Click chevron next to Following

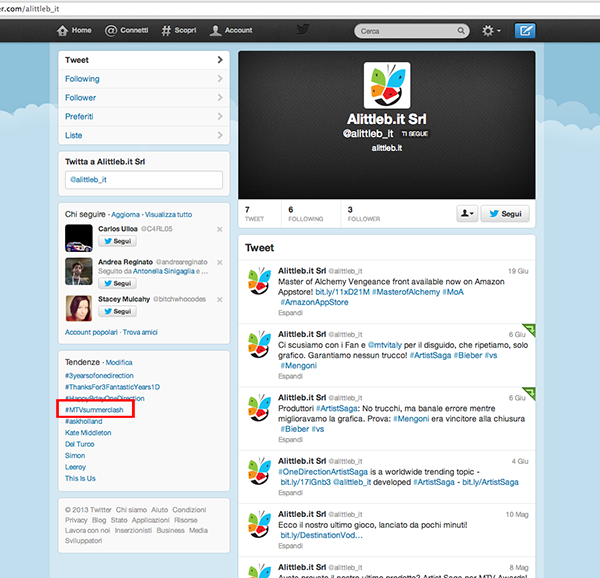220,78
